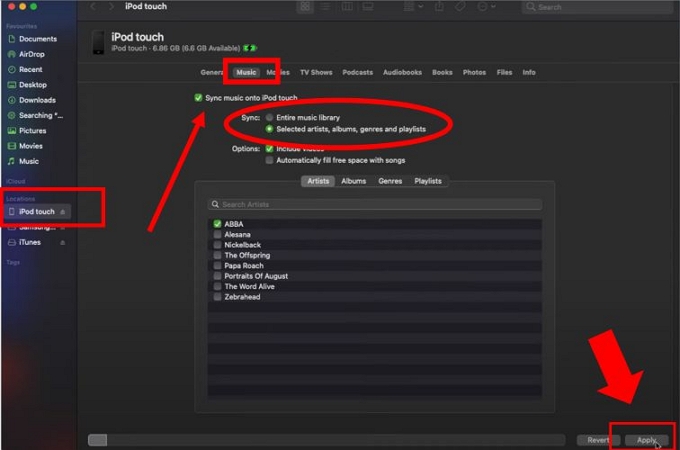Open the Action menu dropdown in toolbar
This screenshot has height=450, width=680.
pos(486,7)
